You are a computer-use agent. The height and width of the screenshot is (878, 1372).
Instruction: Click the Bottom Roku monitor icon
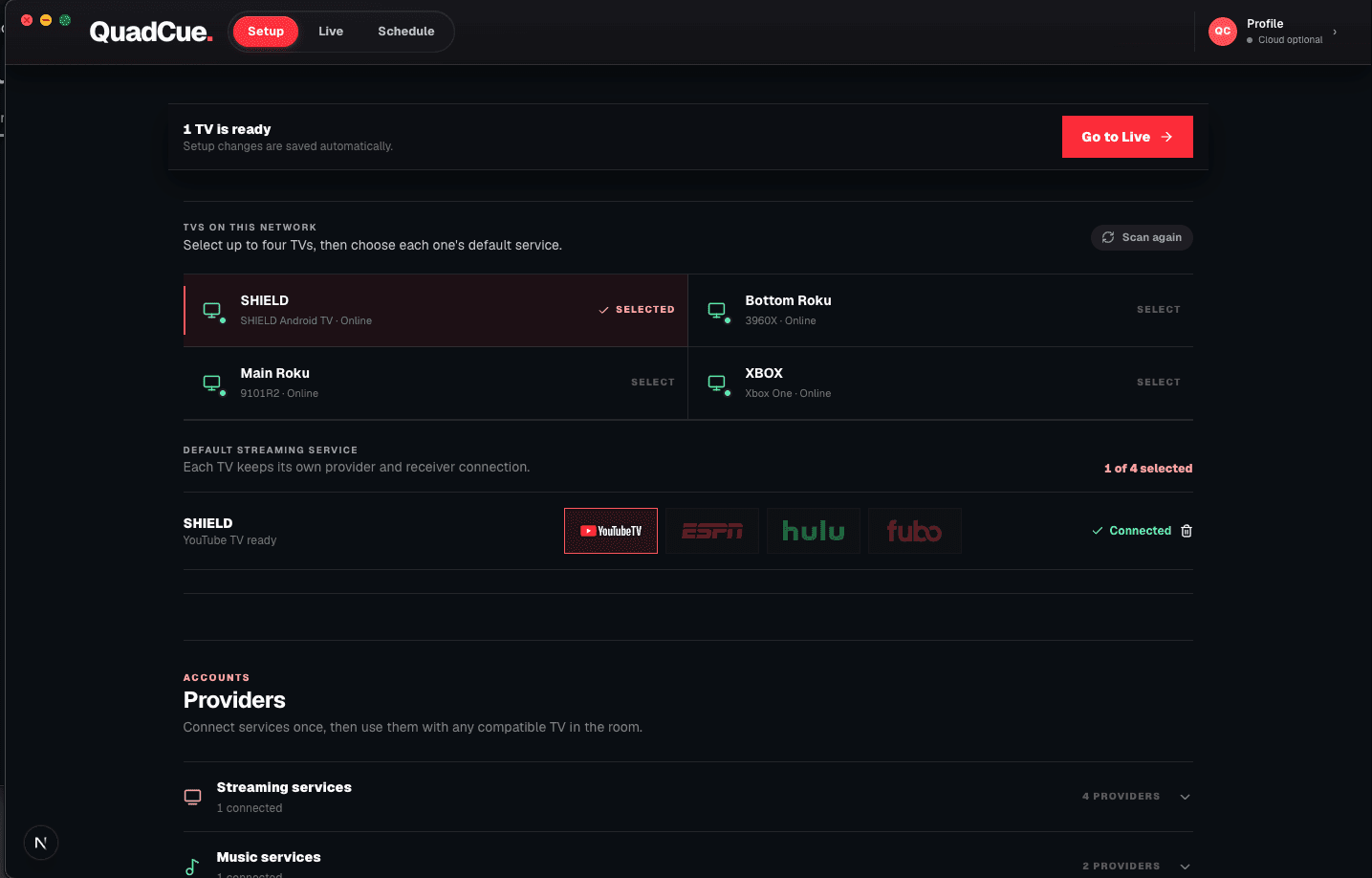(717, 310)
